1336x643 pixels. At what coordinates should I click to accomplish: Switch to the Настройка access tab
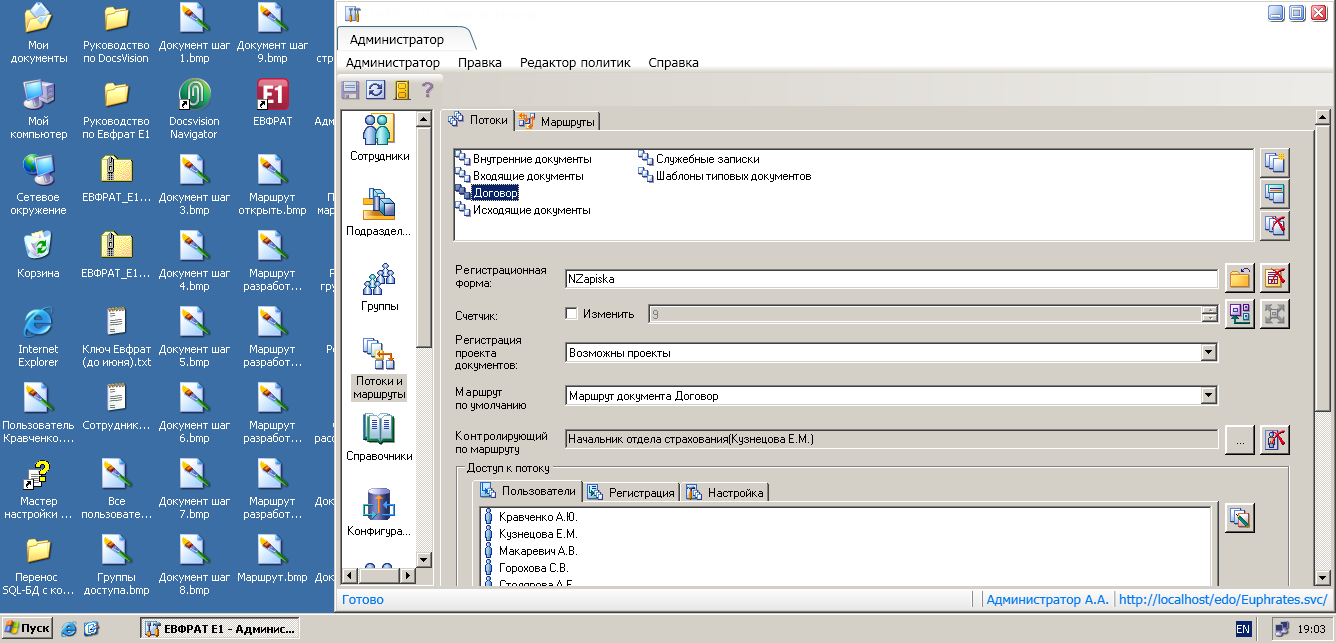tap(725, 493)
